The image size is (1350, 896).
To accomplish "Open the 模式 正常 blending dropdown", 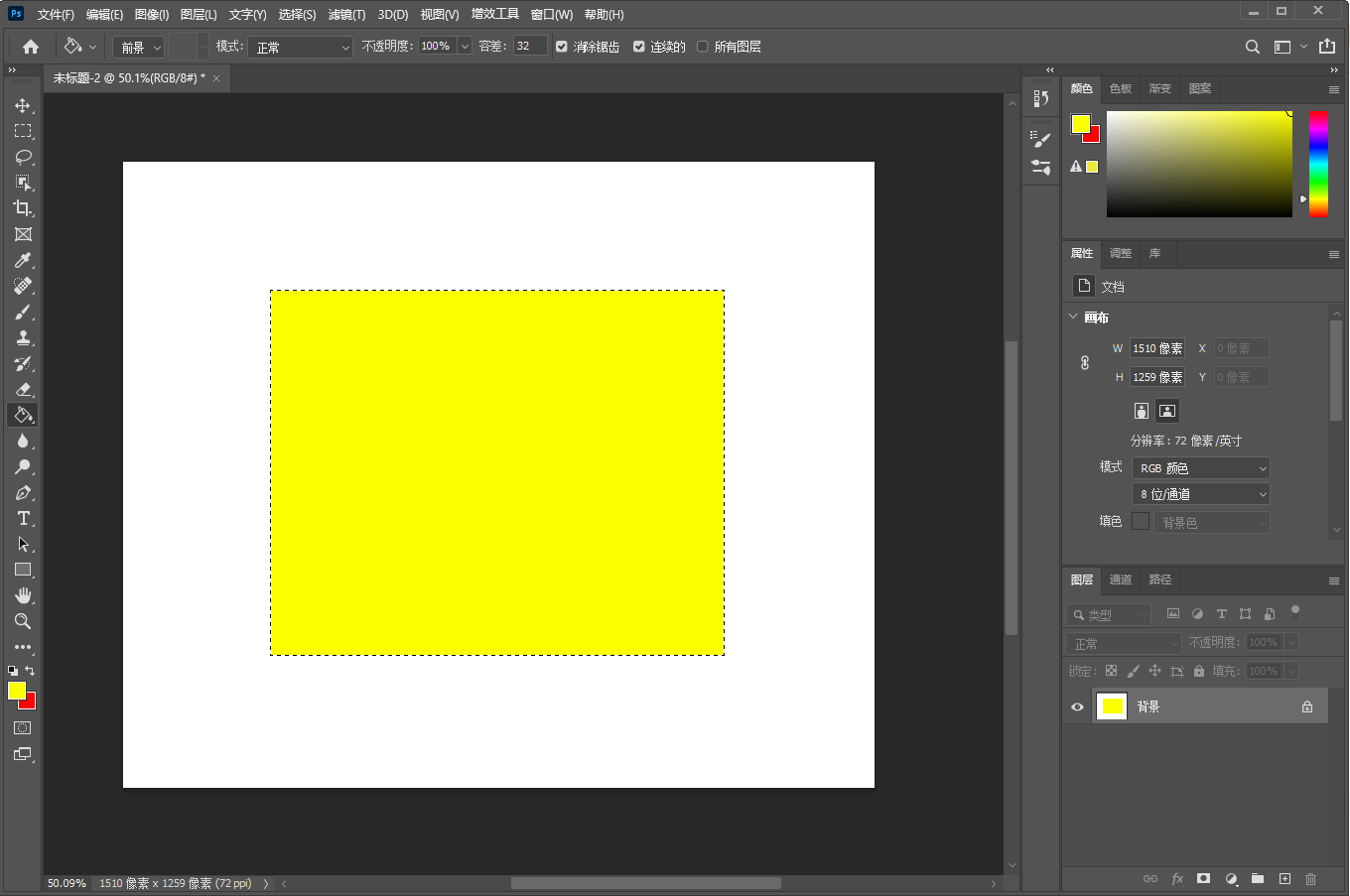I will (x=300, y=47).
